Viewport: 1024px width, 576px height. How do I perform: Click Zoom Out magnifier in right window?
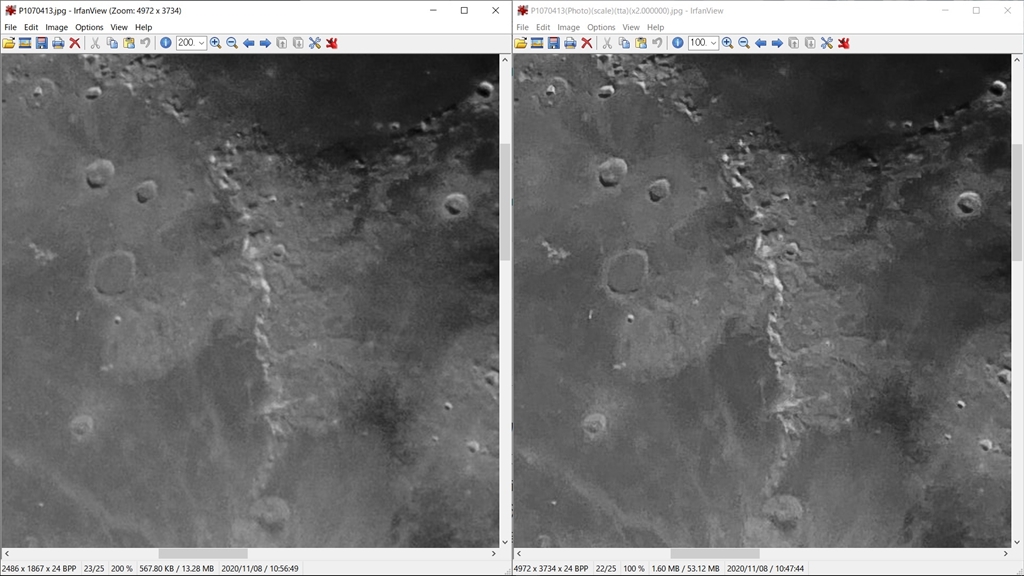[x=744, y=43]
